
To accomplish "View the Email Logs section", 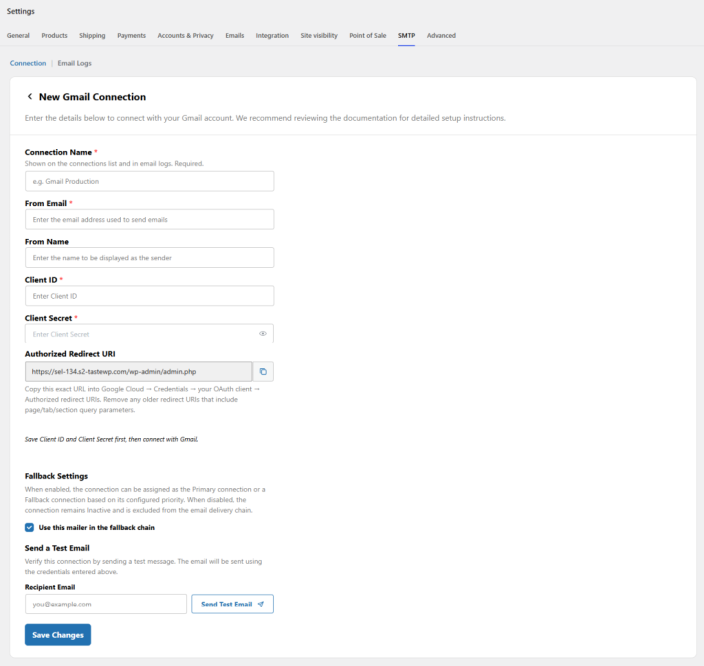I will (x=75, y=63).
